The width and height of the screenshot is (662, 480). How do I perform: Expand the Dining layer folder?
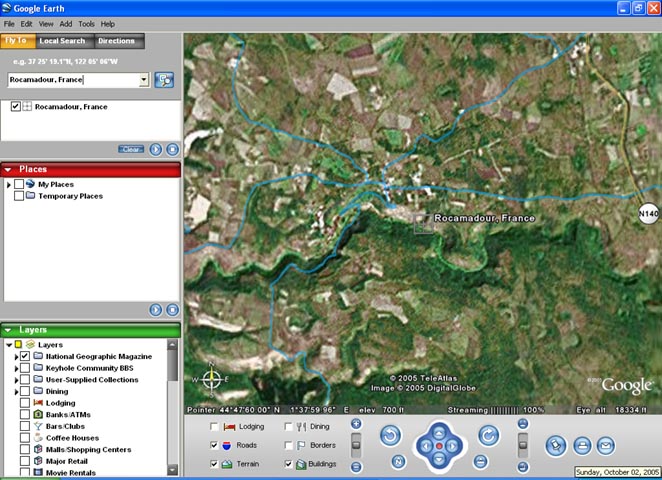[x=16, y=392]
